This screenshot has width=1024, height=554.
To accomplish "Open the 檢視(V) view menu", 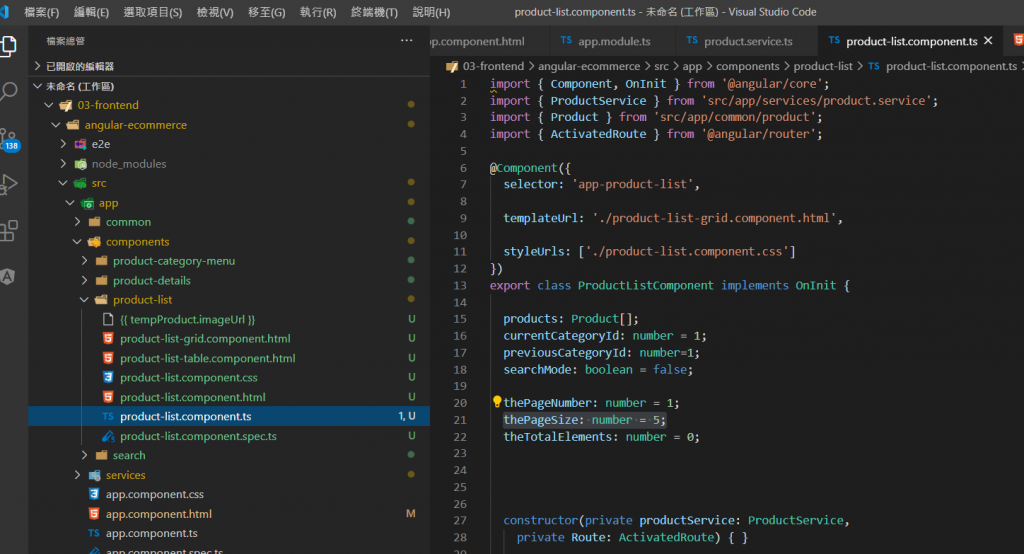I will pyautogui.click(x=215, y=12).
